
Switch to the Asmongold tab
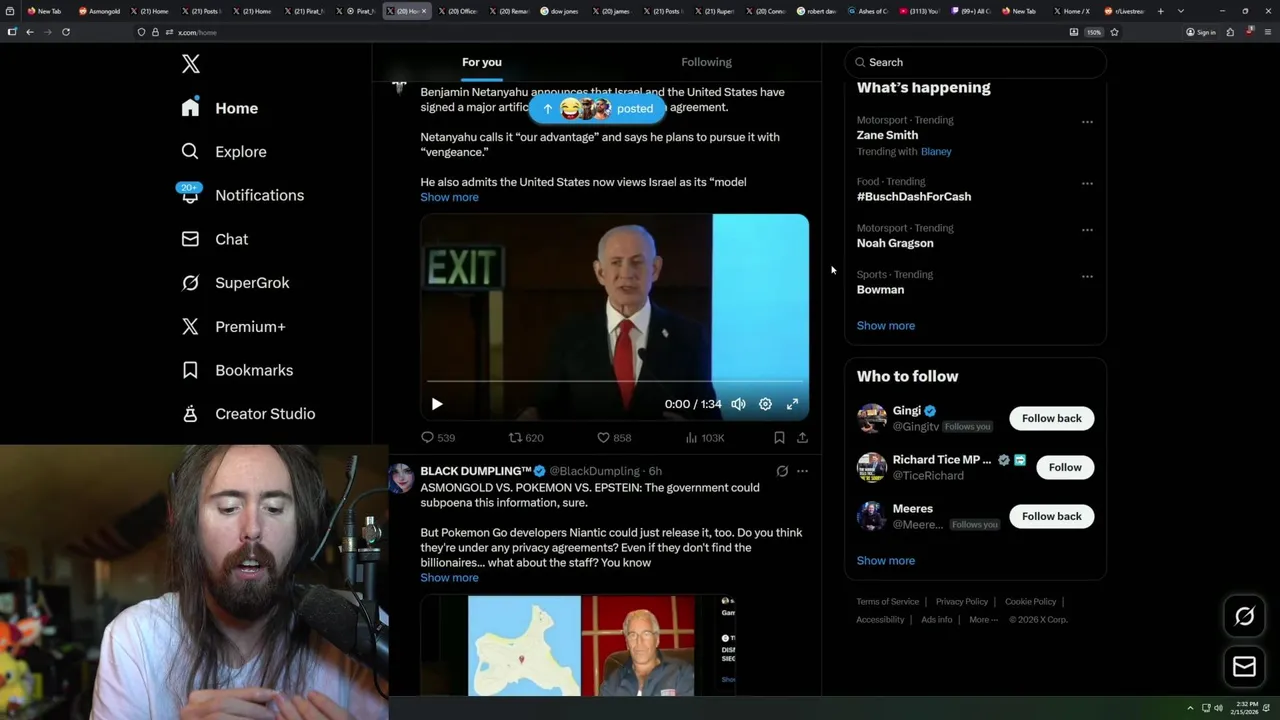(x=100, y=11)
